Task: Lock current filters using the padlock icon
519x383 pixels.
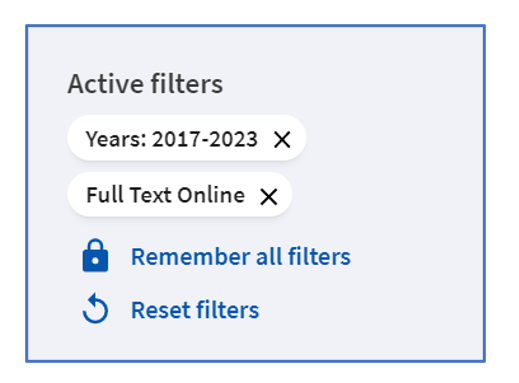Action: [95, 256]
